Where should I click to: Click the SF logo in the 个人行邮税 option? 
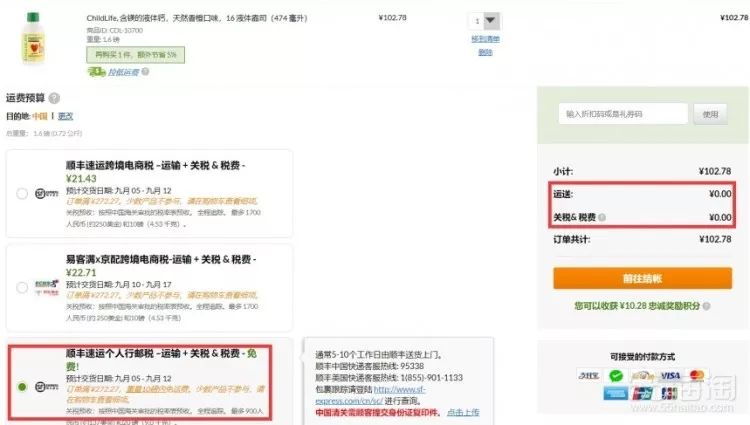point(46,386)
